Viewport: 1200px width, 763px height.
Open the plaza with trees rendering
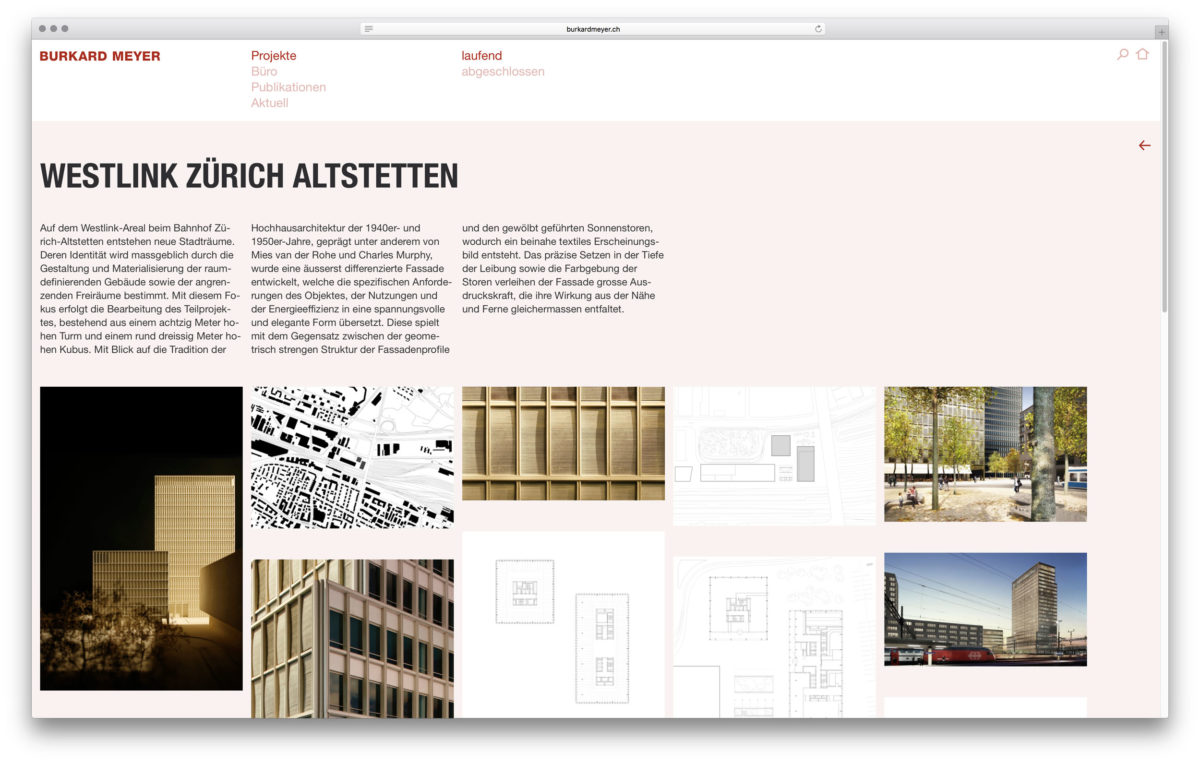(x=985, y=454)
